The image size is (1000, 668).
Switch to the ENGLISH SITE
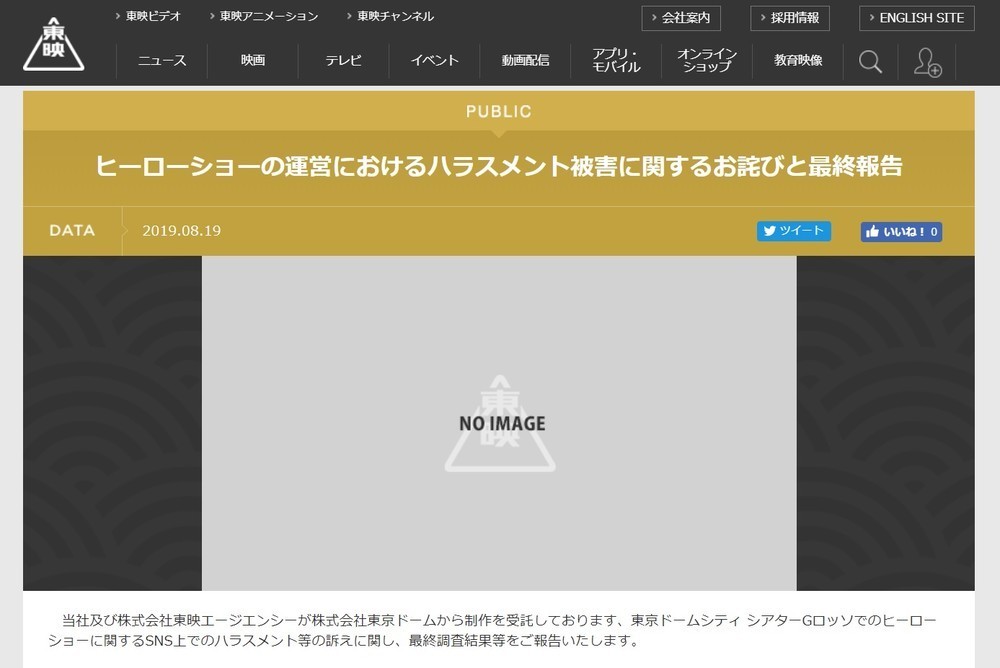coord(916,18)
